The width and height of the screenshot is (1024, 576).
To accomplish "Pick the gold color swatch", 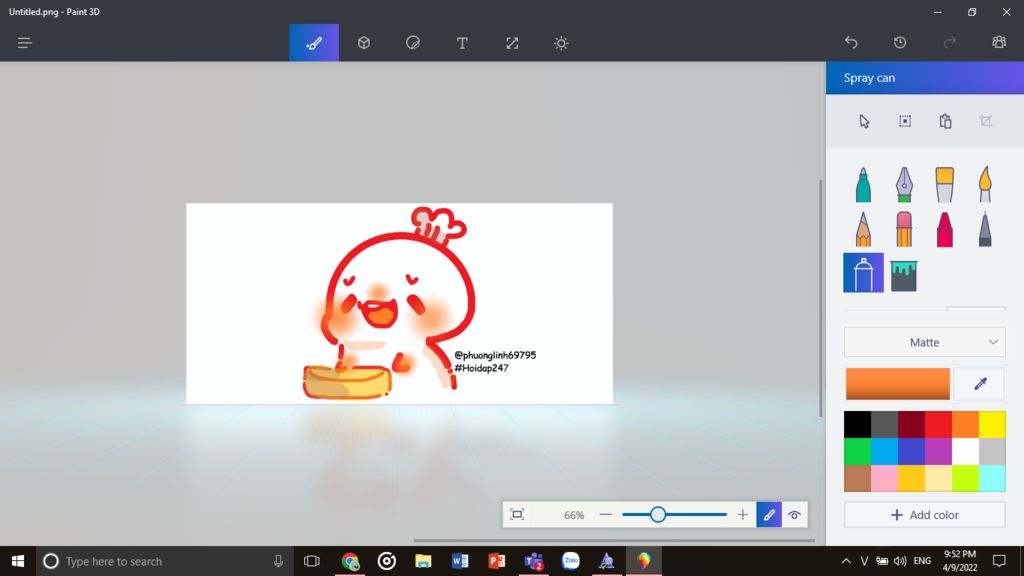I will point(911,478).
